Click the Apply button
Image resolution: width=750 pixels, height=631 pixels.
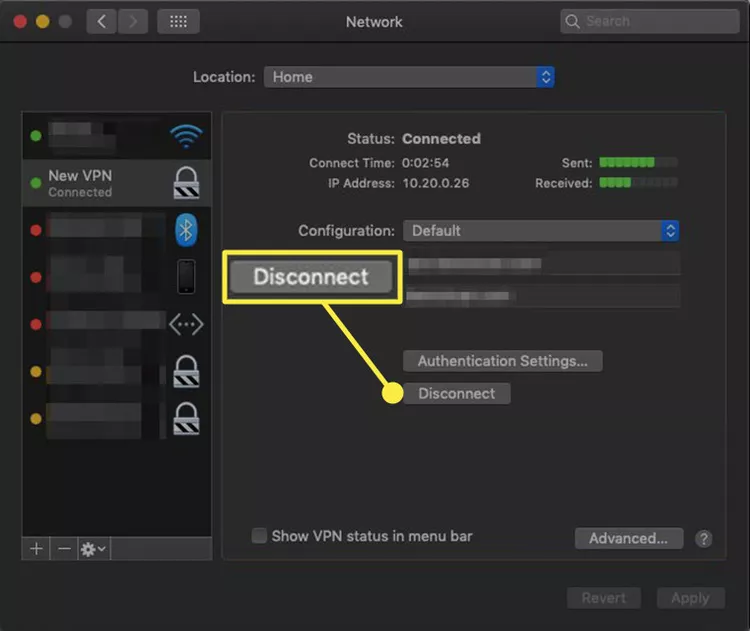[691, 598]
